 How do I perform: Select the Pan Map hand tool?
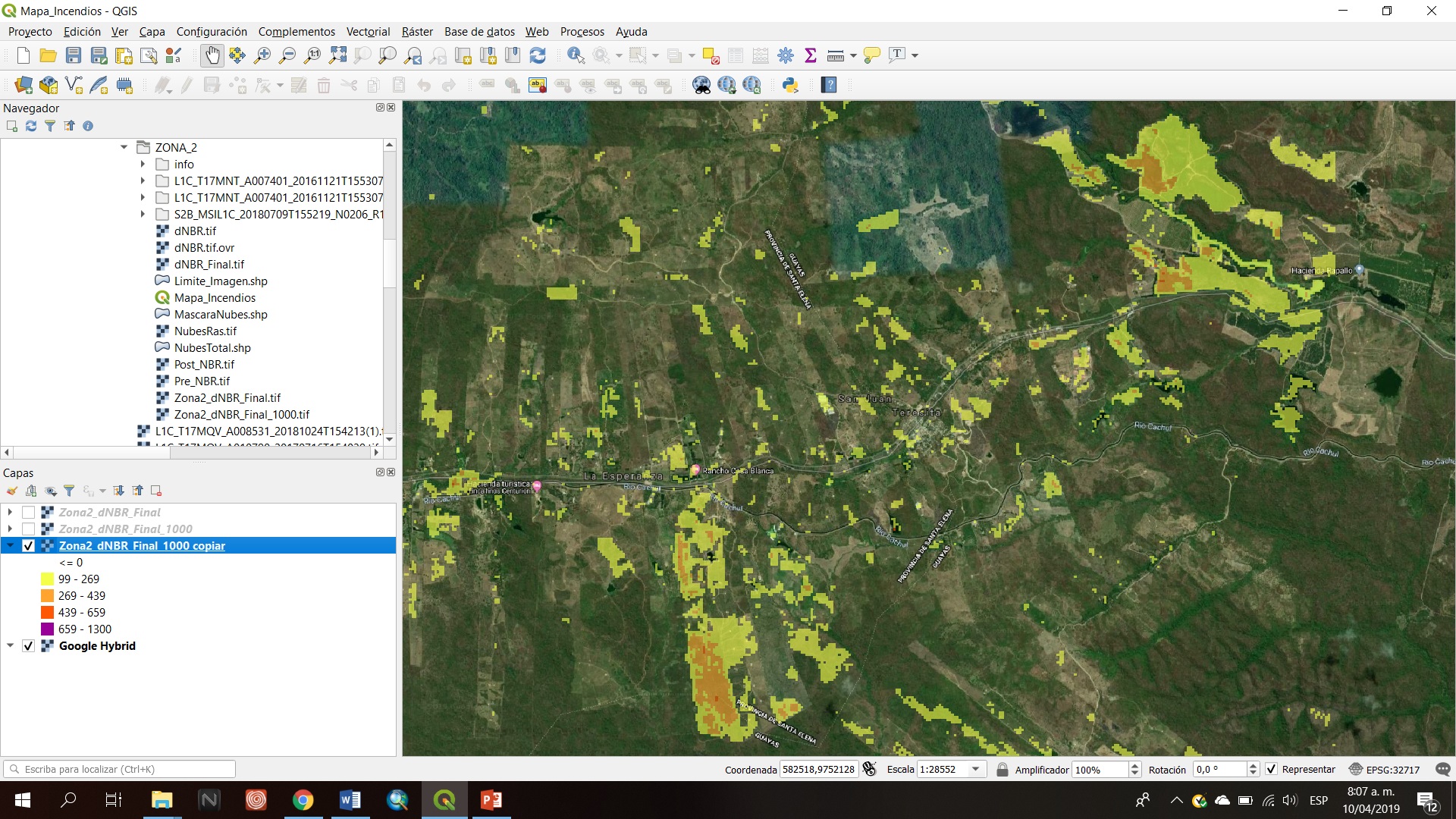212,55
